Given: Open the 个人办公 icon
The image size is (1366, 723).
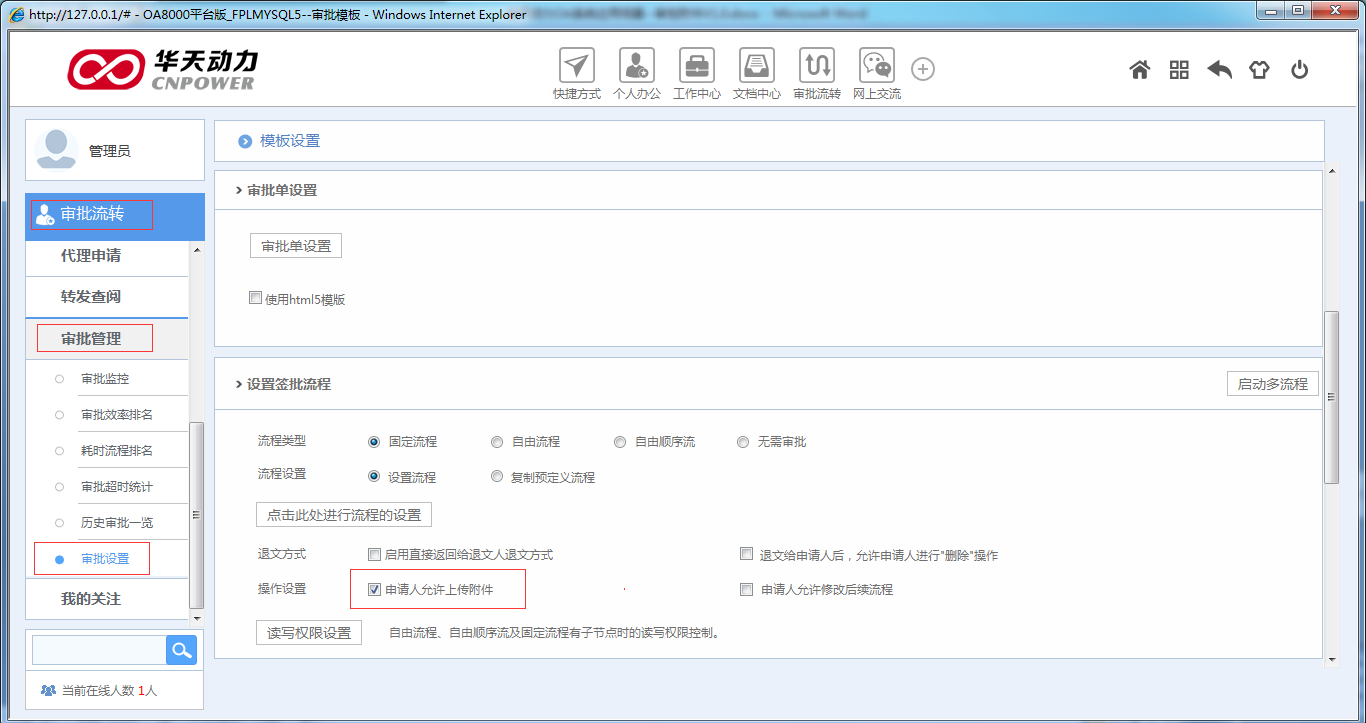Looking at the screenshot, I should pyautogui.click(x=637, y=66).
